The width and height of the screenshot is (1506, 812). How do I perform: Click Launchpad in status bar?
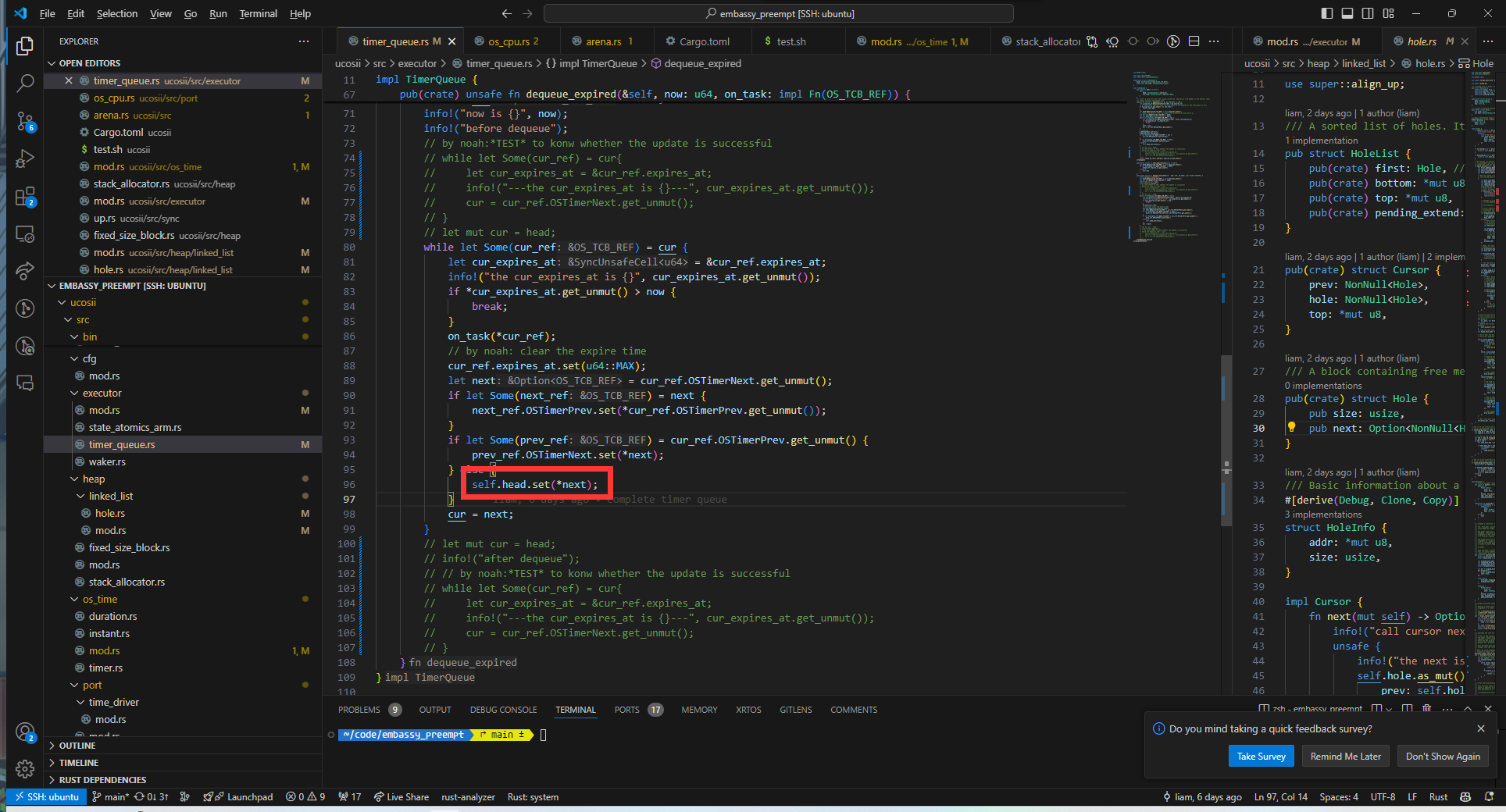pyautogui.click(x=238, y=797)
